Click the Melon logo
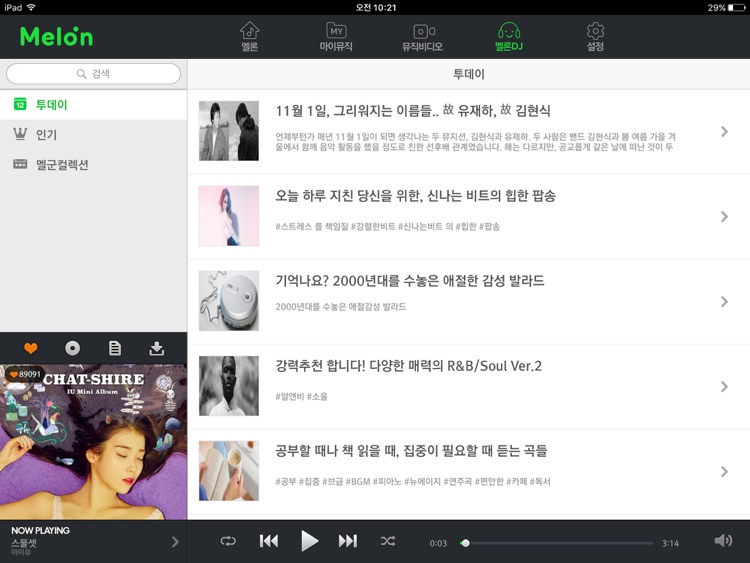This screenshot has width=750, height=563. pos(56,37)
